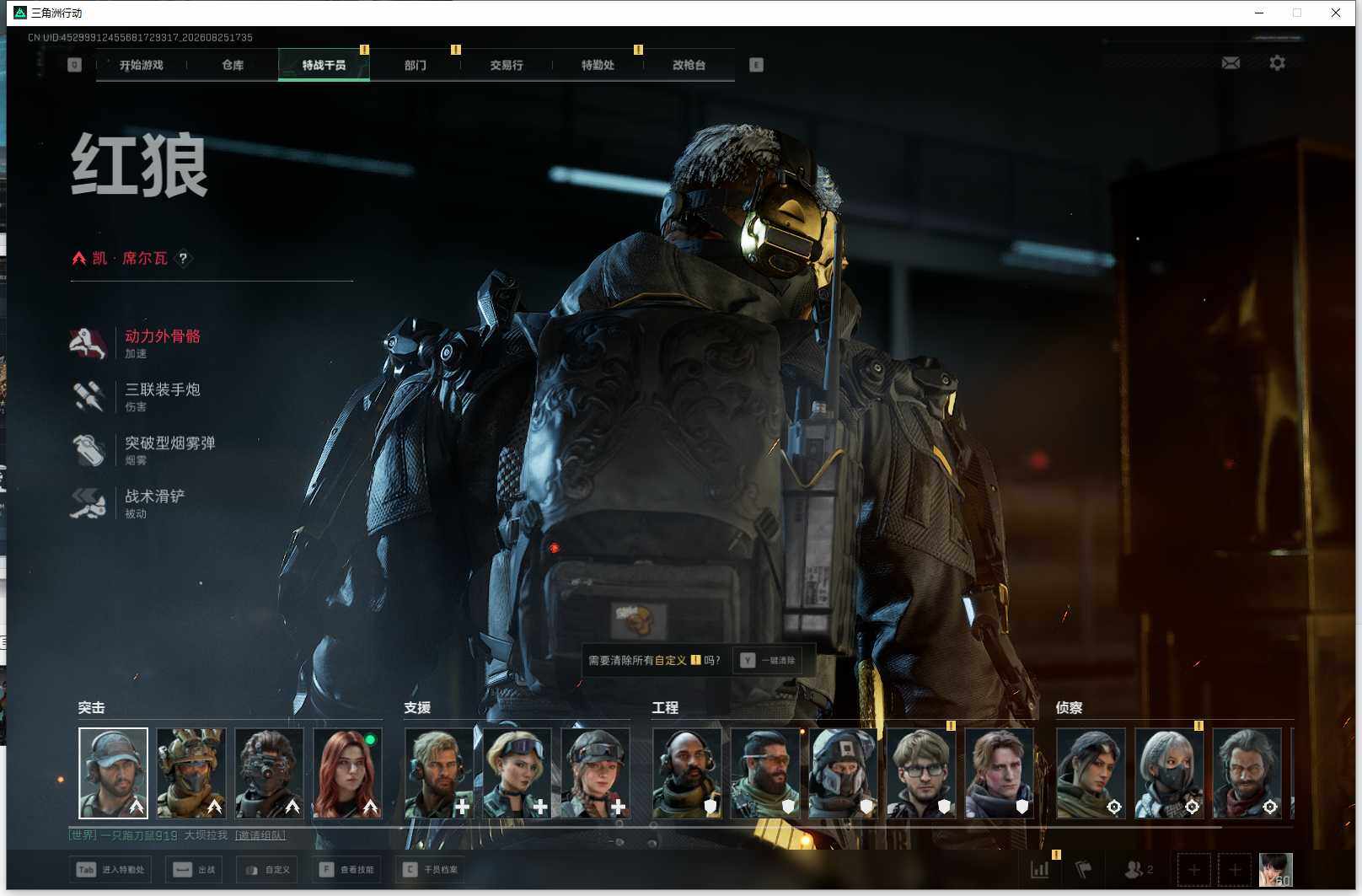This screenshot has height=896, width=1362.
Task: Select the masked helmet operator in 工程
Action: click(843, 773)
